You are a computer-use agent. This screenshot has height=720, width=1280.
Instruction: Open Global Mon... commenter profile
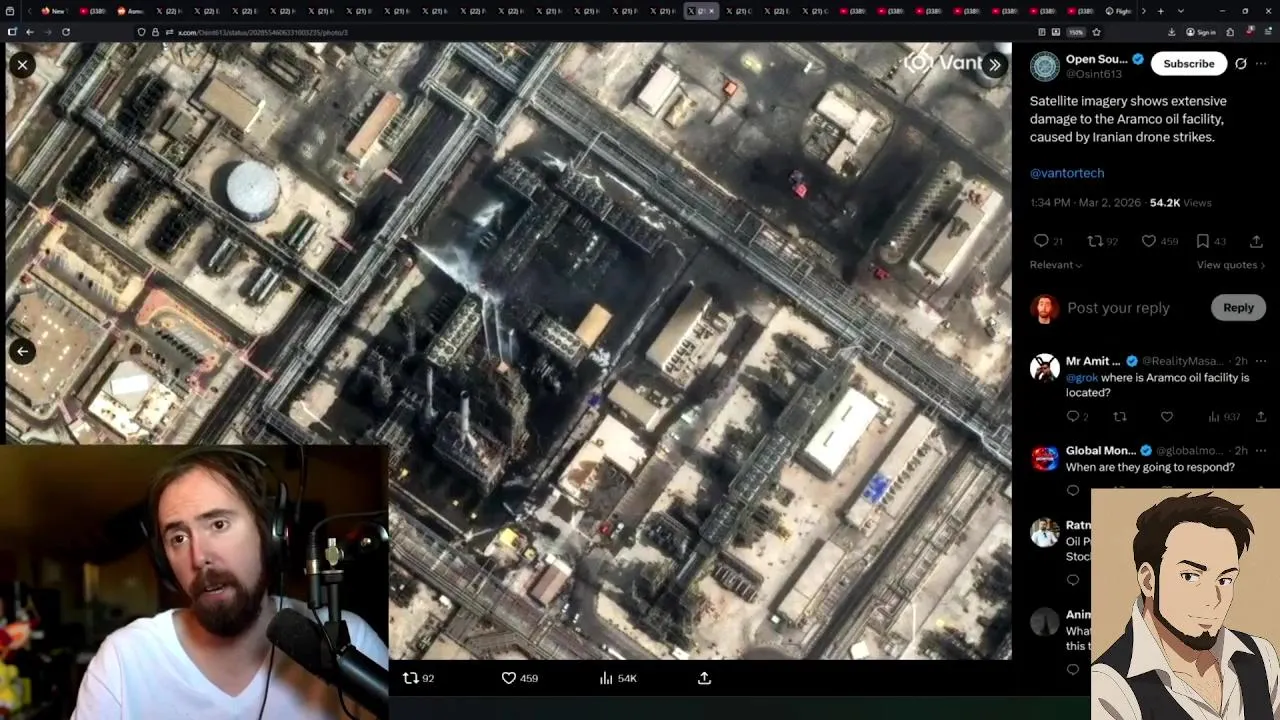pyautogui.click(x=1101, y=451)
